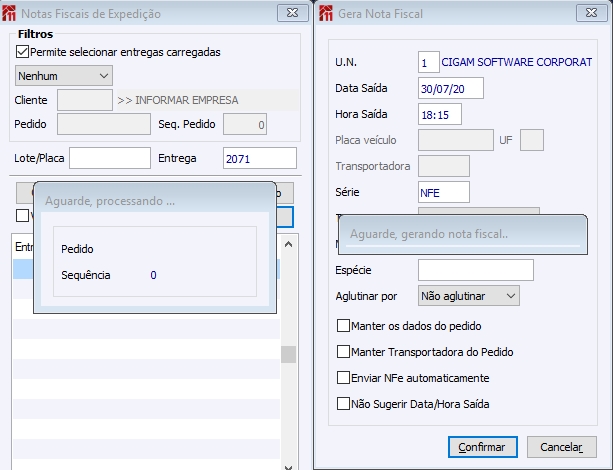Uncheck Permite selecionar entregas carregadas
This screenshot has width=613, height=470.
click(22, 52)
